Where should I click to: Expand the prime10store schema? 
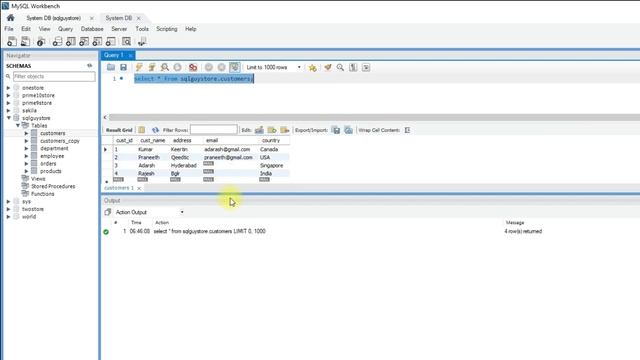coord(8,96)
